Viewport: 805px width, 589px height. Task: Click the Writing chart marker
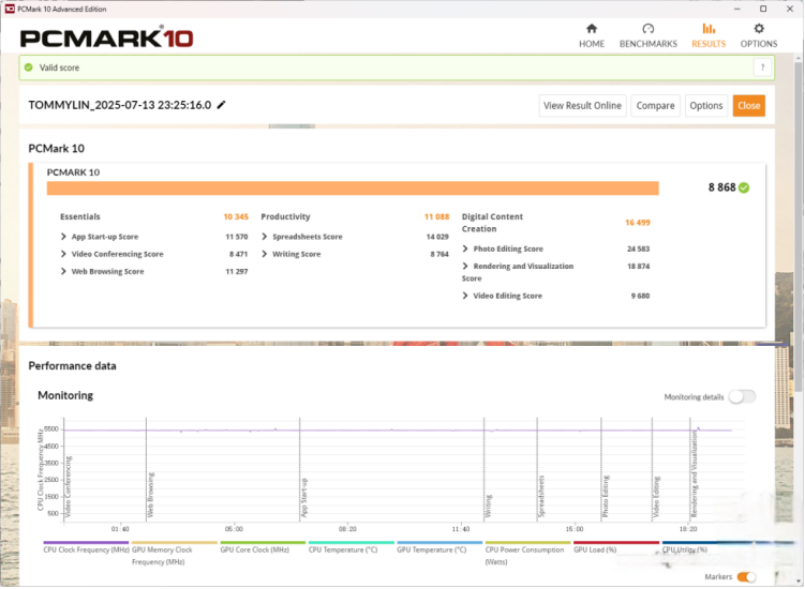click(488, 506)
